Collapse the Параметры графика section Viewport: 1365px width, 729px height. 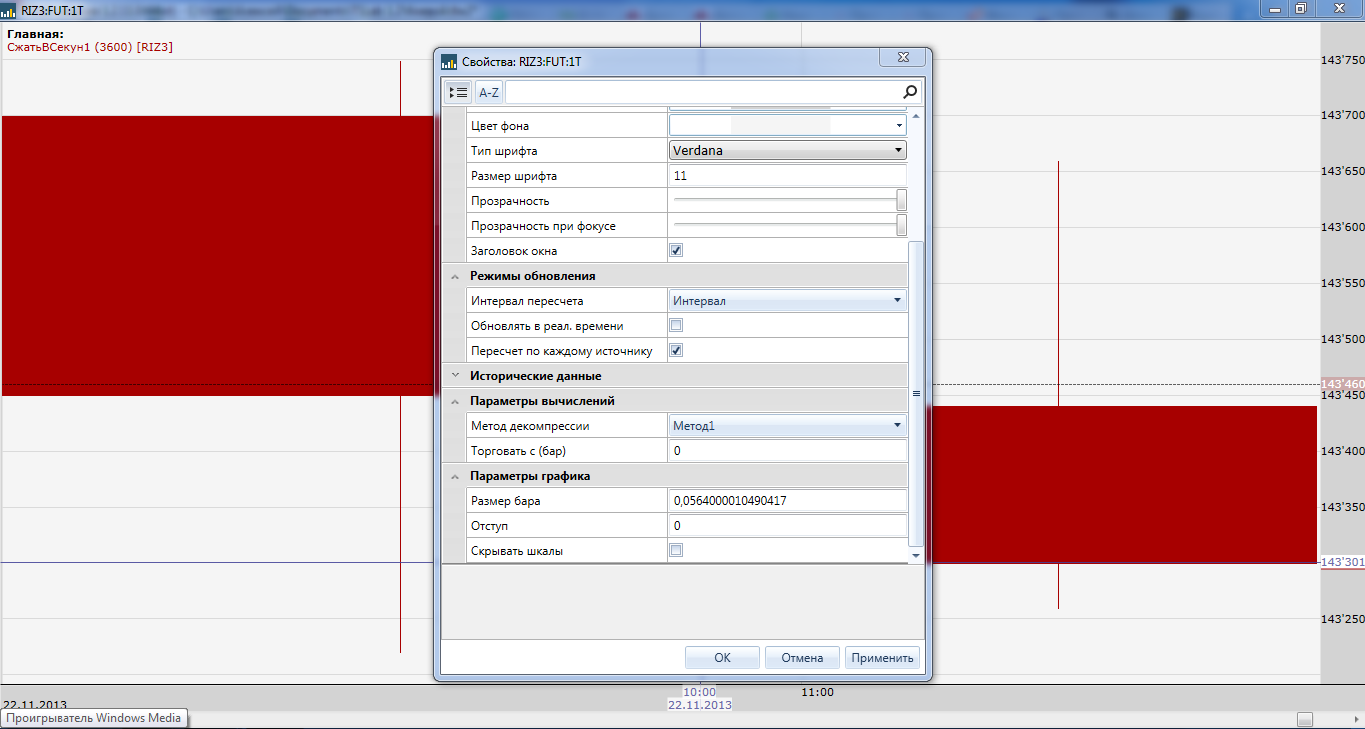(455, 476)
